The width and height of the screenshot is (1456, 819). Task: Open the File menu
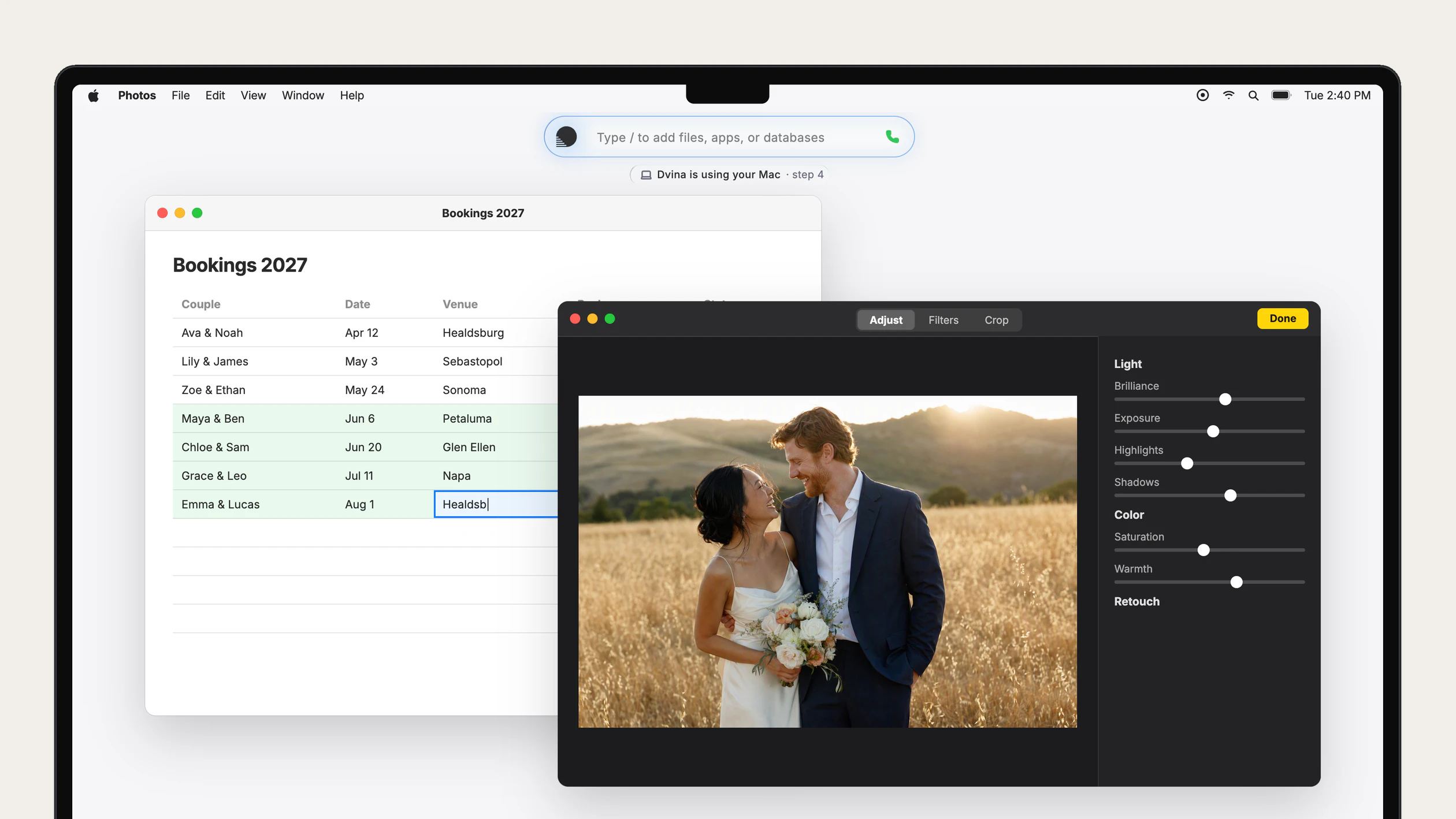tap(180, 95)
